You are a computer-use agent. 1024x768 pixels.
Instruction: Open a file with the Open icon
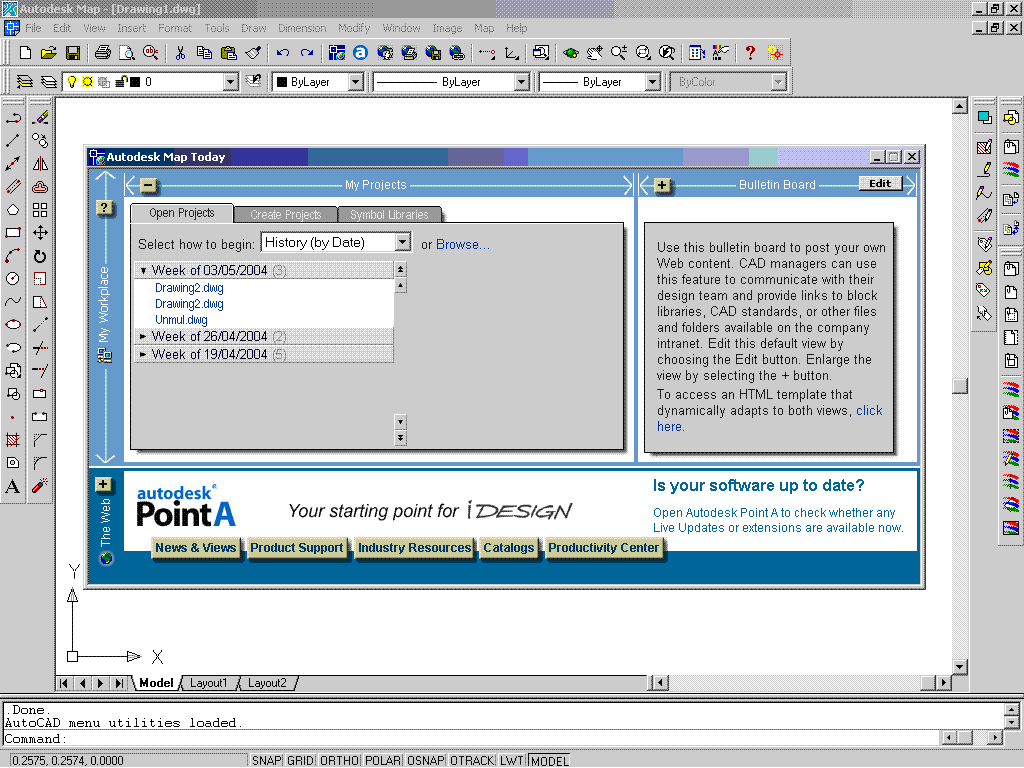48,53
